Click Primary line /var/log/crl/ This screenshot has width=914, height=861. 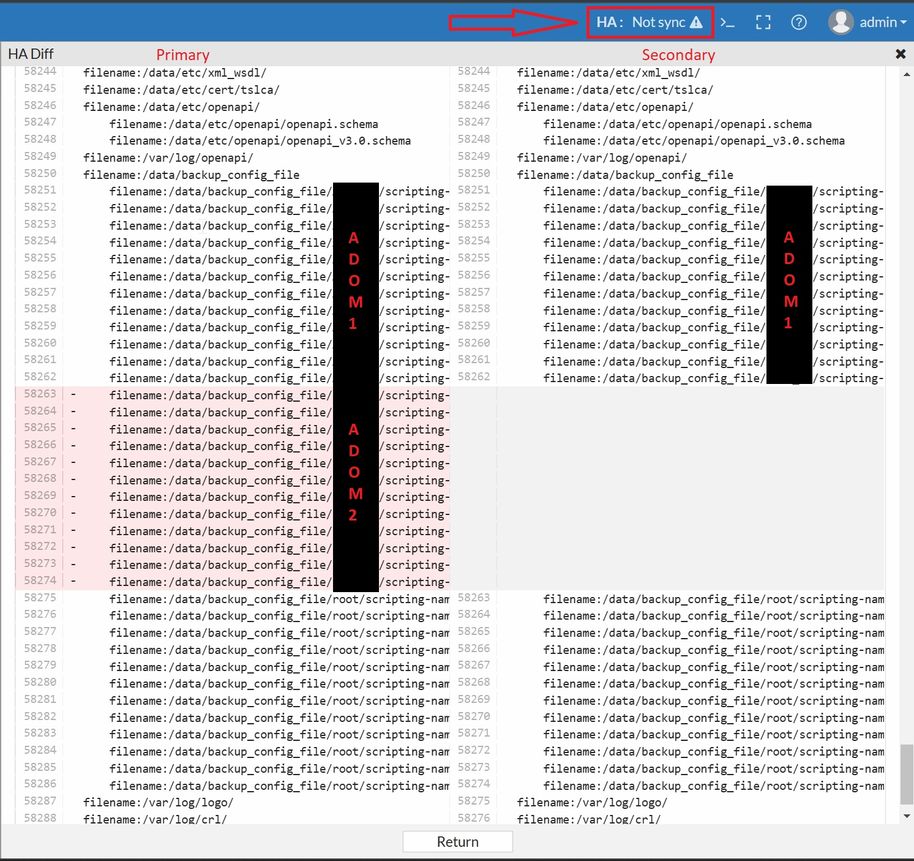click(155, 819)
